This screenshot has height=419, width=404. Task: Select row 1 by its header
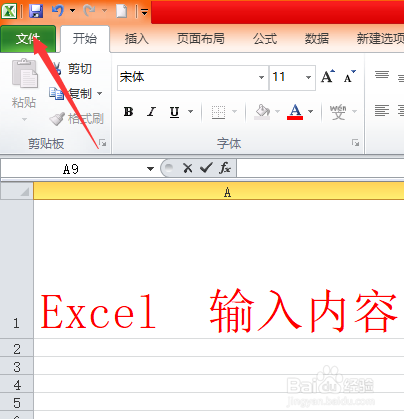pos(16,269)
